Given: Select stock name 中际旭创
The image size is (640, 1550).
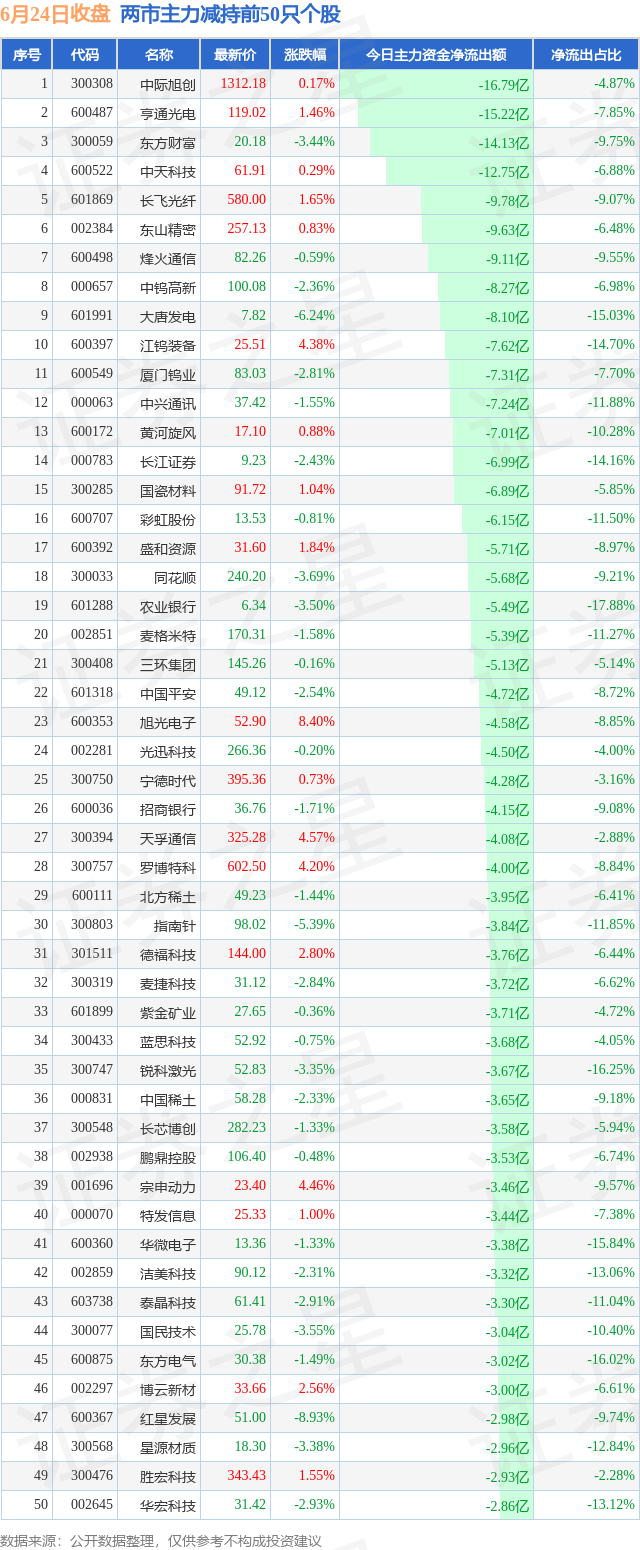Looking at the screenshot, I should 168,84.
